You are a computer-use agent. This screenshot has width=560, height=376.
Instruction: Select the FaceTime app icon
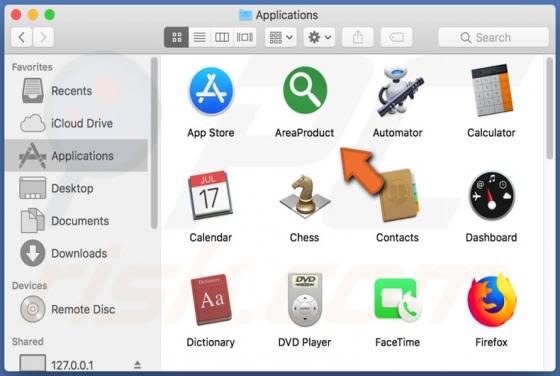[398, 300]
